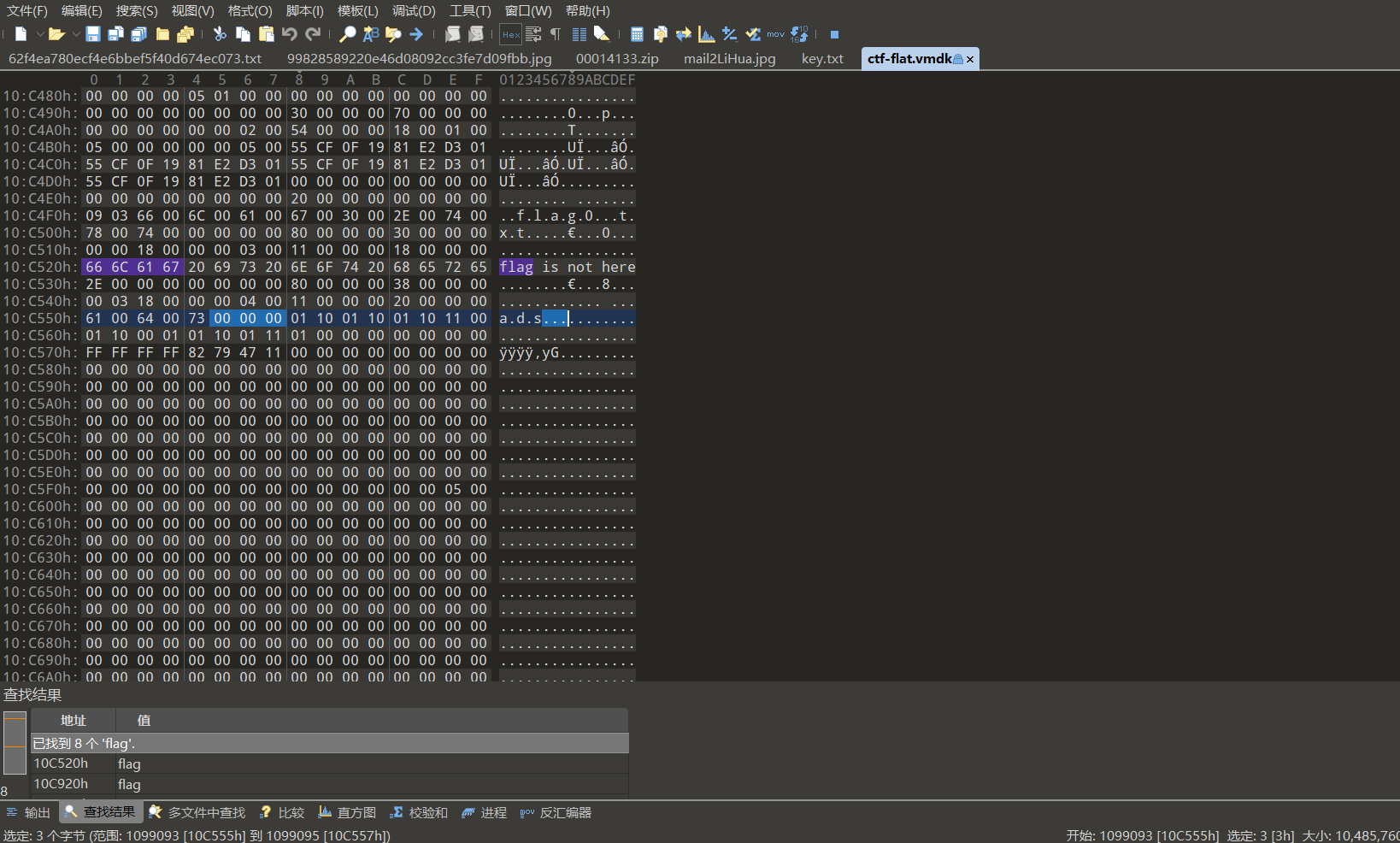Screen dimensions: 1400x843
Task: Expand the open file dropdown arrow
Action: (x=75, y=34)
